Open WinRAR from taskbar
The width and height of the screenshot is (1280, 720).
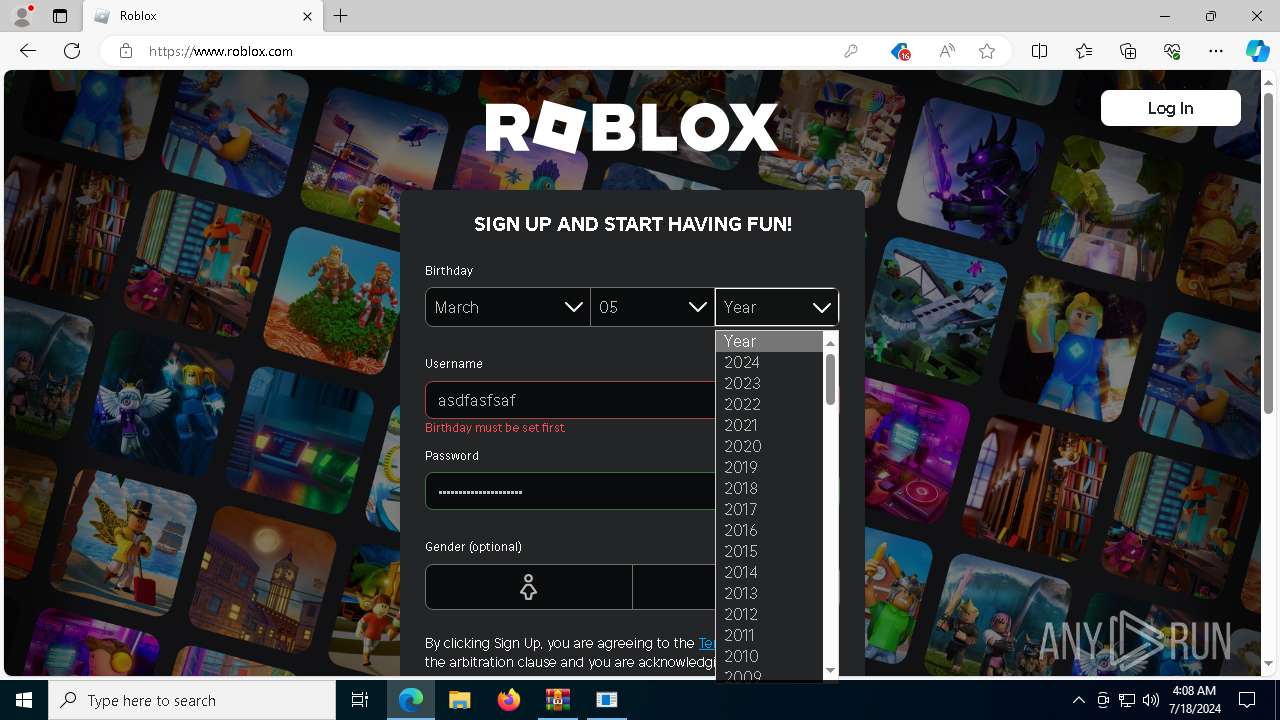tap(557, 700)
